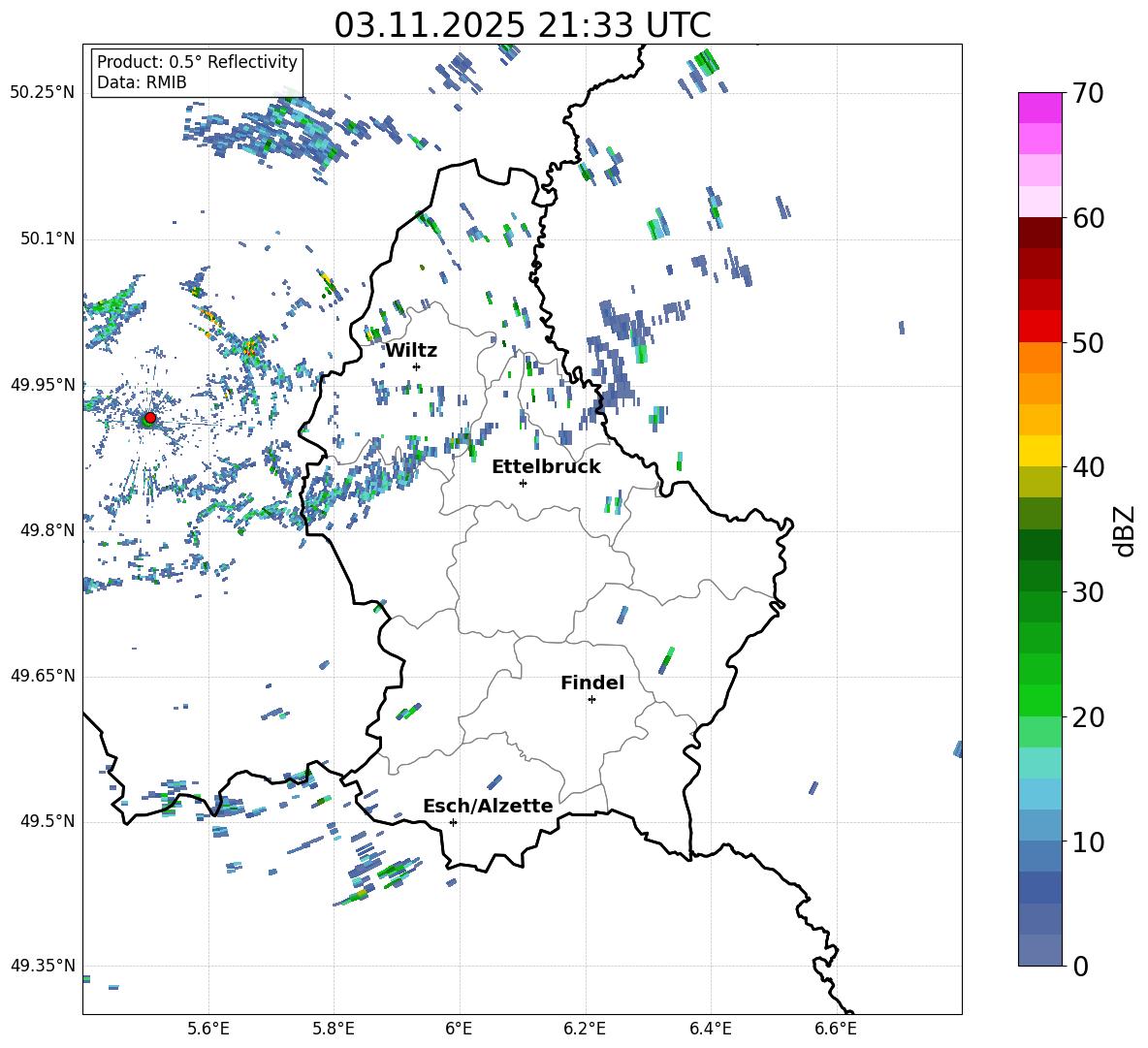Click the cross marker below Ettelbruck
Screen dimensions: 1148x1048
pos(523,483)
